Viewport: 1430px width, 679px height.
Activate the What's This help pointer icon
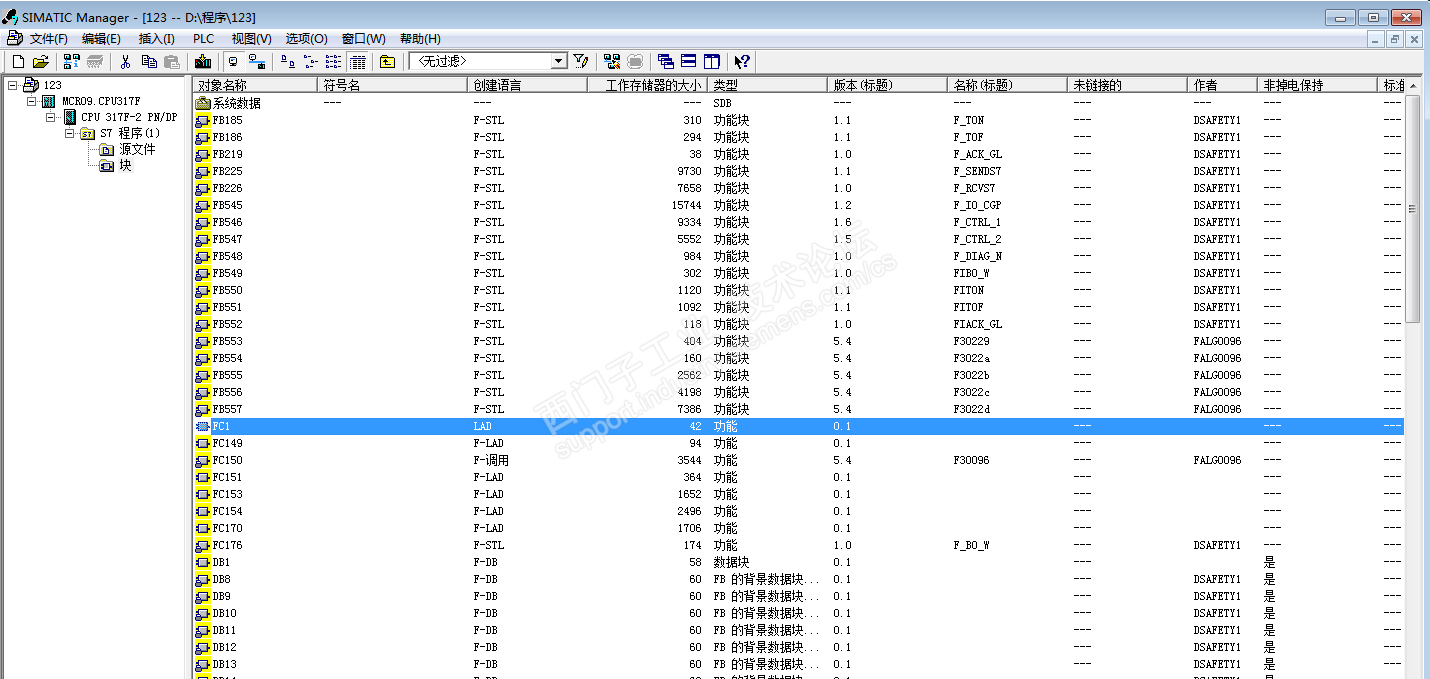[741, 61]
